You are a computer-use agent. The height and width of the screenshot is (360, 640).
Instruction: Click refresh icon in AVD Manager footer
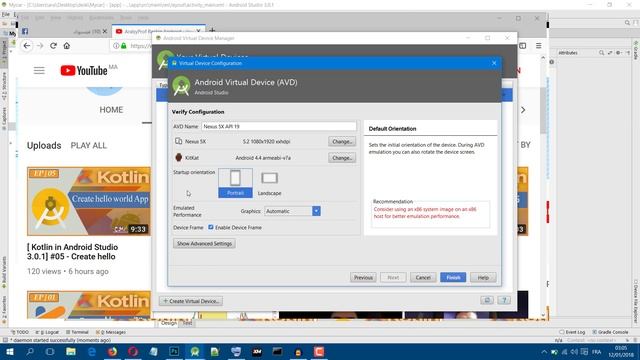(x=487, y=300)
